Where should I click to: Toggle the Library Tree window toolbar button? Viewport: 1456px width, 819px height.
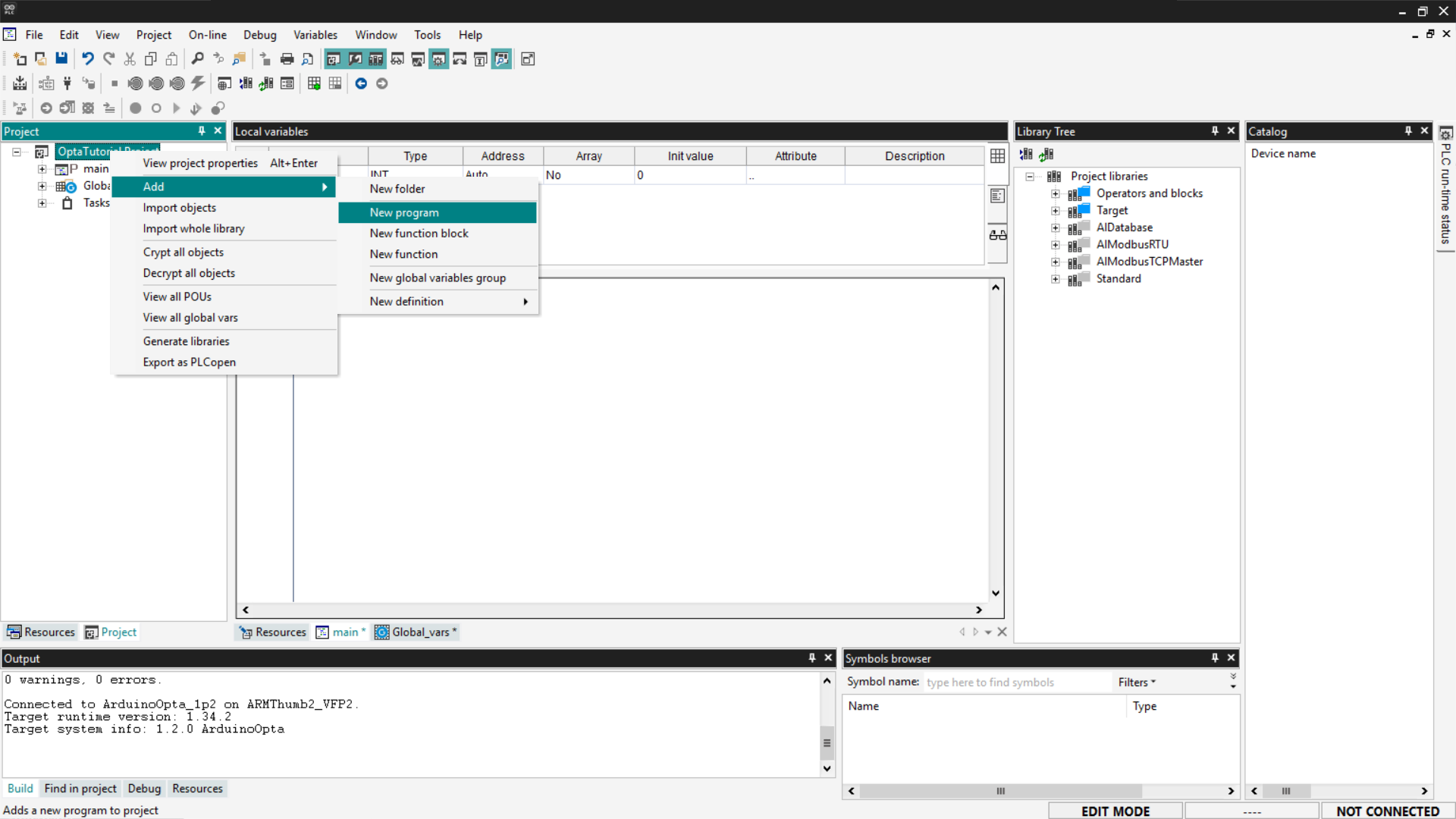pyautogui.click(x=375, y=58)
